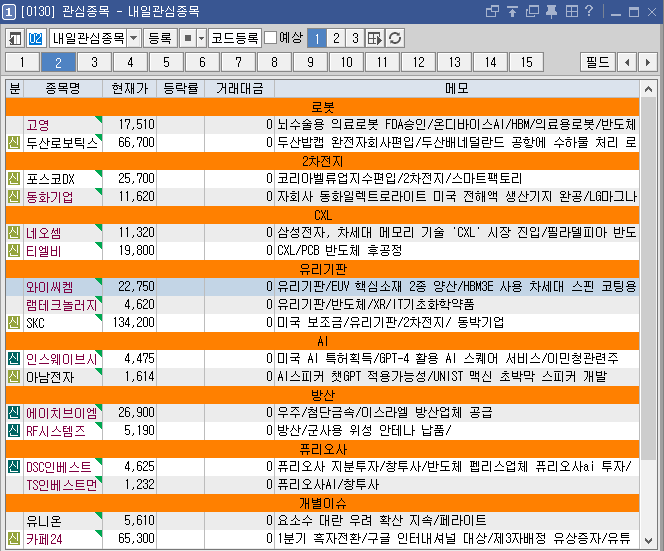
Task: Click the column export table icon
Action: tap(375, 39)
